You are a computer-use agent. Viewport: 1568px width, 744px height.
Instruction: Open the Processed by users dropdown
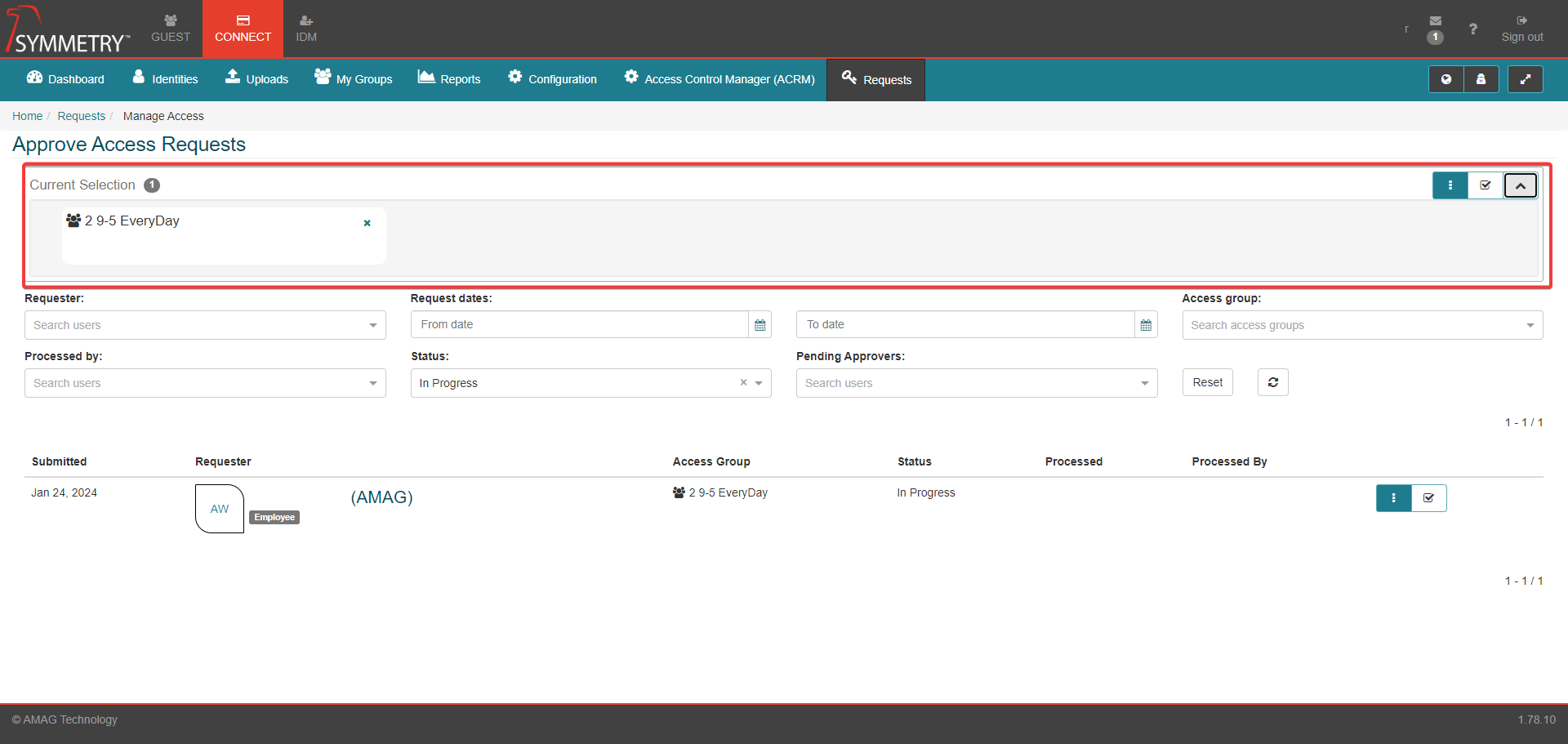[205, 383]
